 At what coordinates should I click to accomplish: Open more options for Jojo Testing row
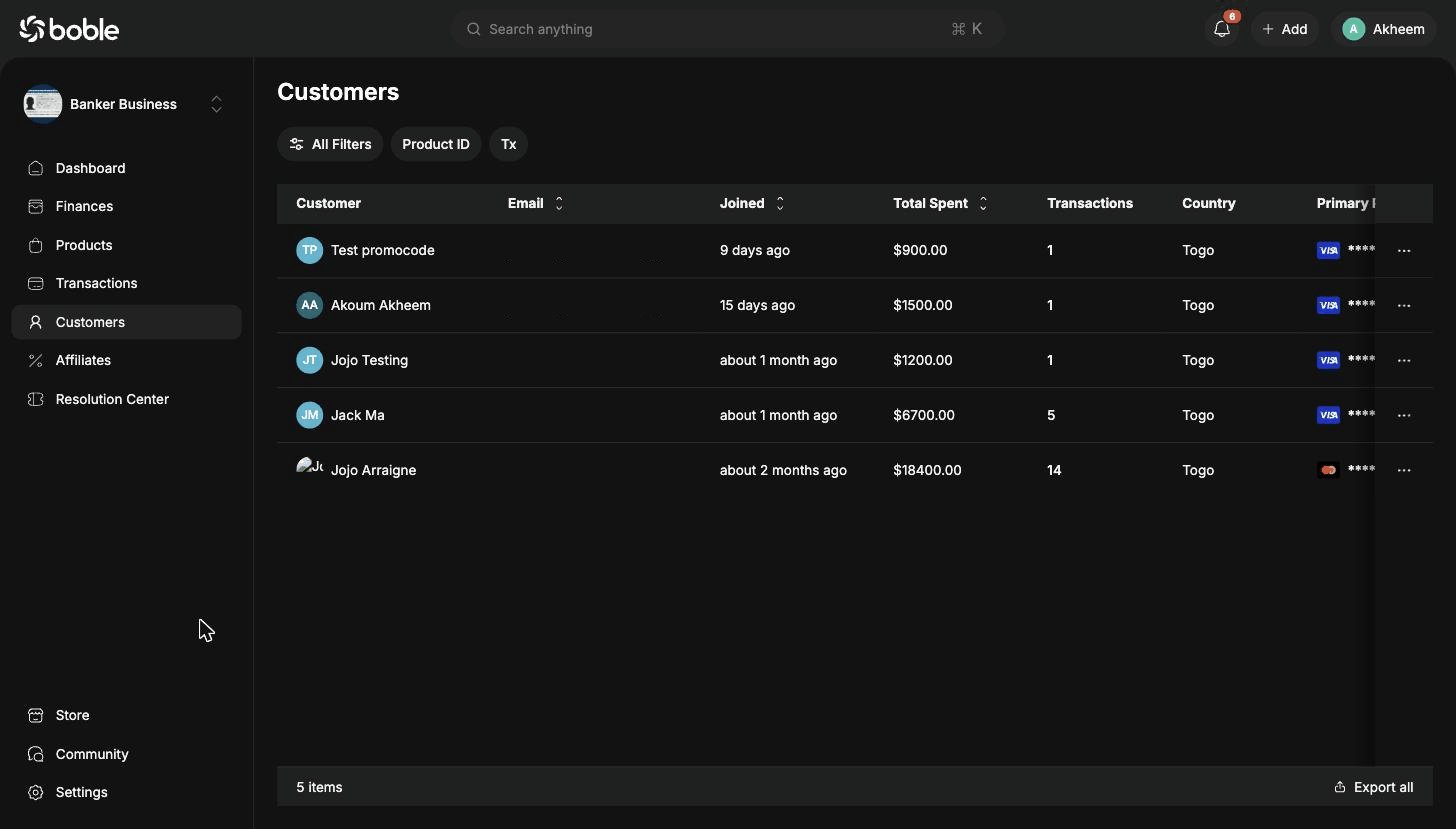(1404, 361)
